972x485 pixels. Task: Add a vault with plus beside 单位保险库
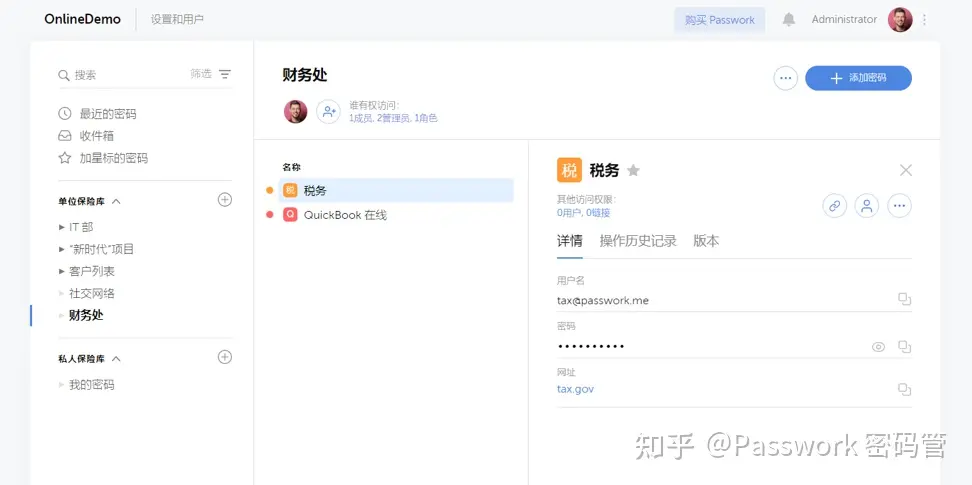click(225, 200)
